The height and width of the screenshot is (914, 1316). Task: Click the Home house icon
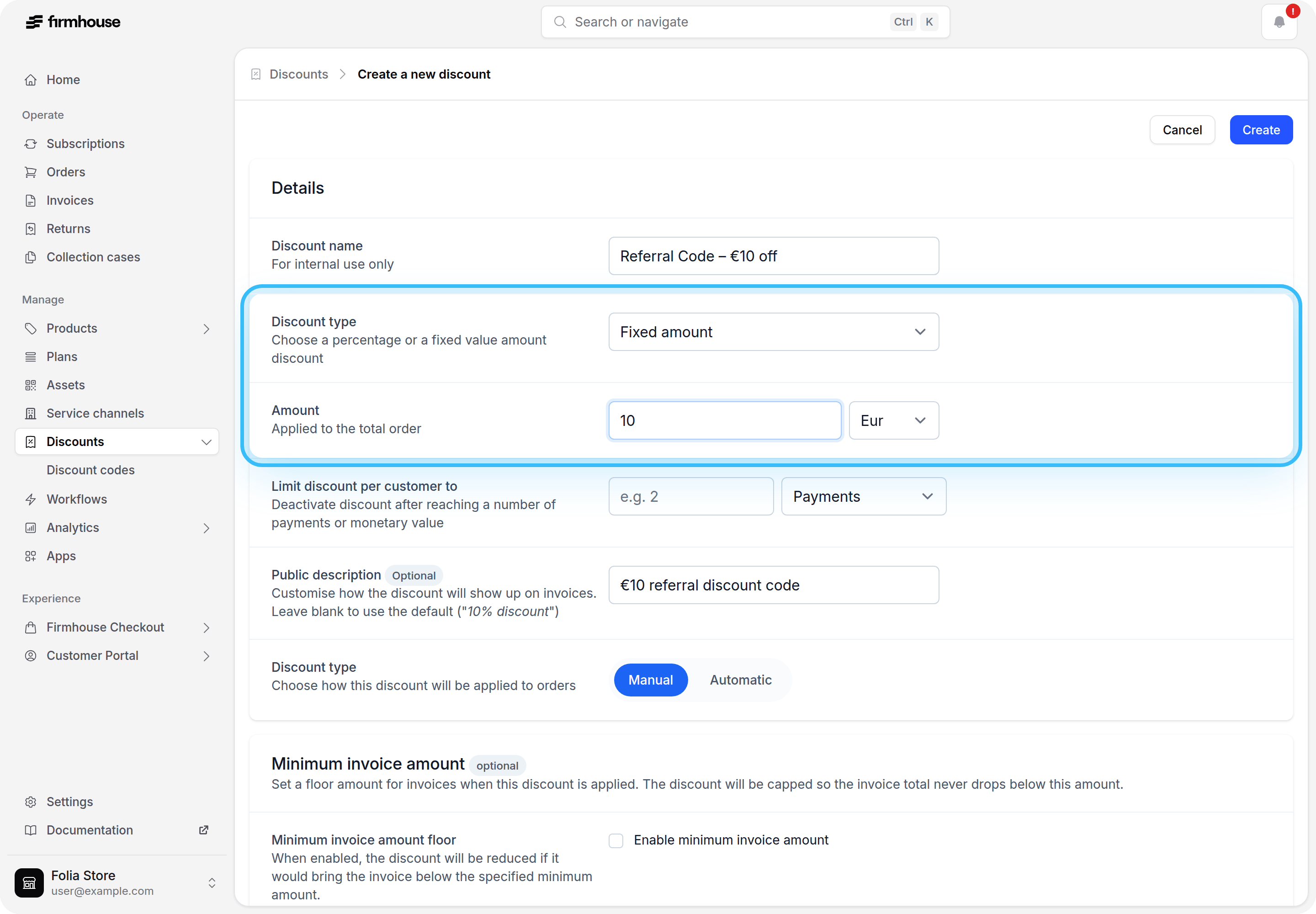click(x=31, y=80)
